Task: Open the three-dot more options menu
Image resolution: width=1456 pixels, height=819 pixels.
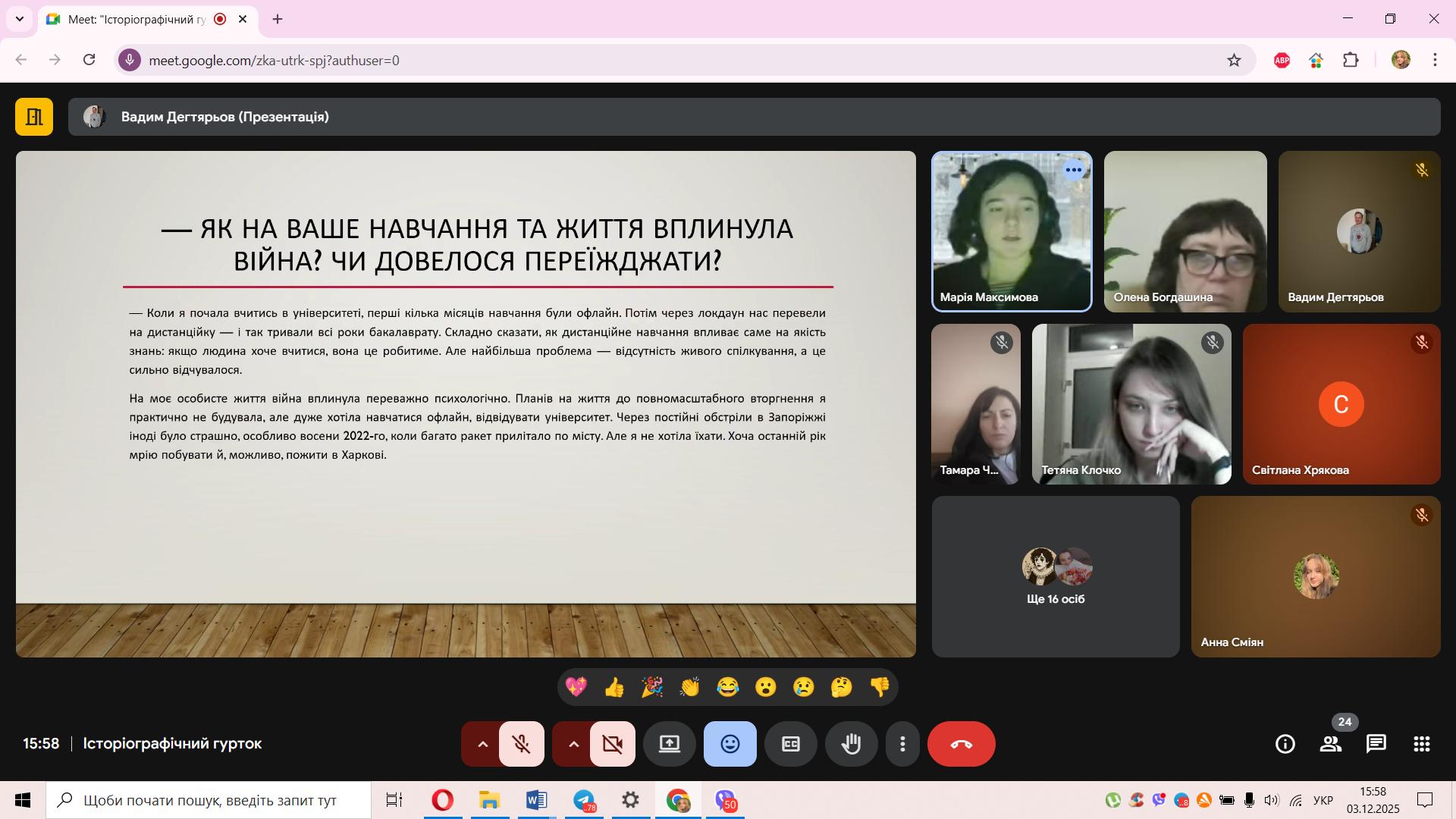Action: [x=902, y=744]
